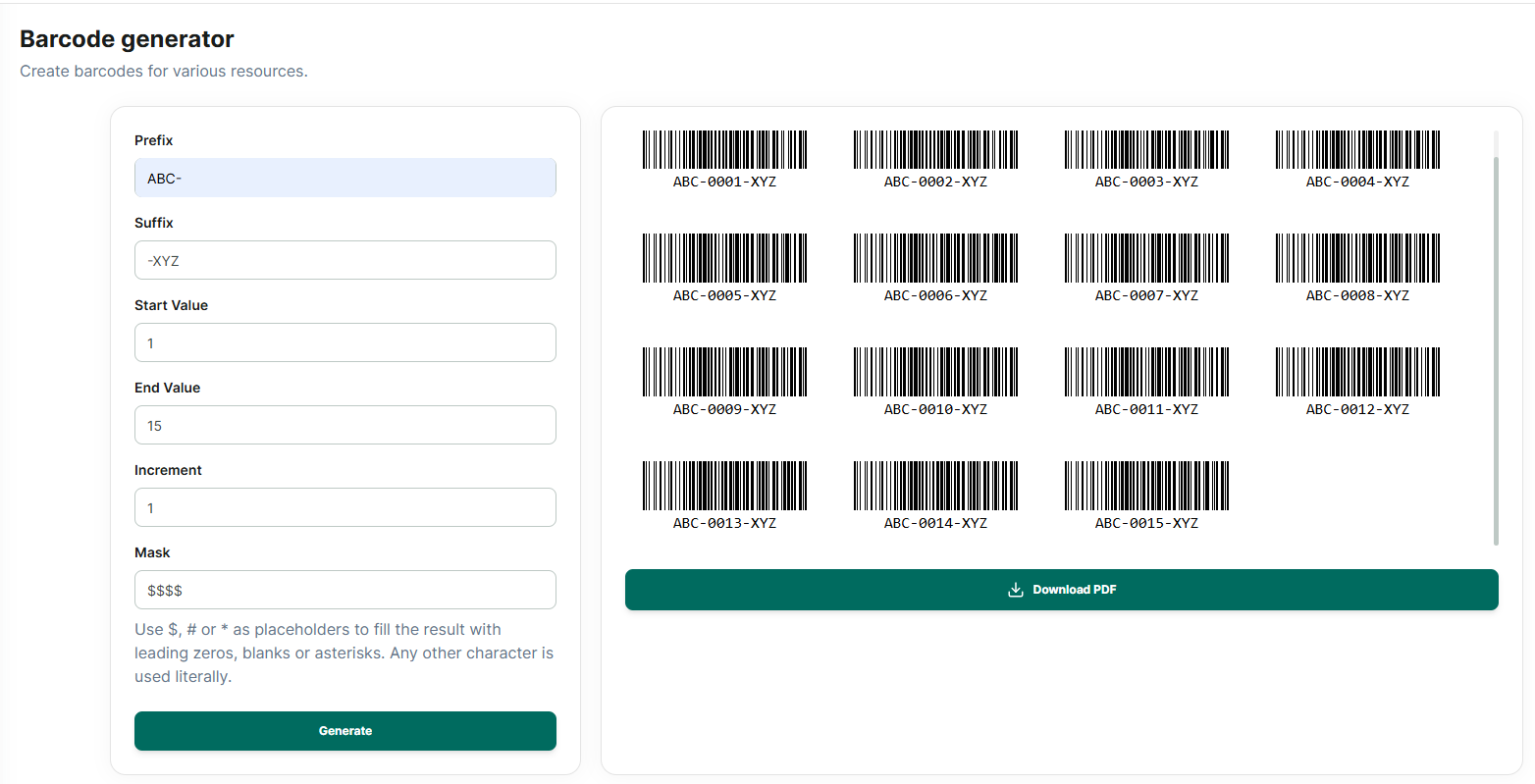Click the Barcode generator heading
The height and width of the screenshot is (784, 1535).
(x=127, y=39)
